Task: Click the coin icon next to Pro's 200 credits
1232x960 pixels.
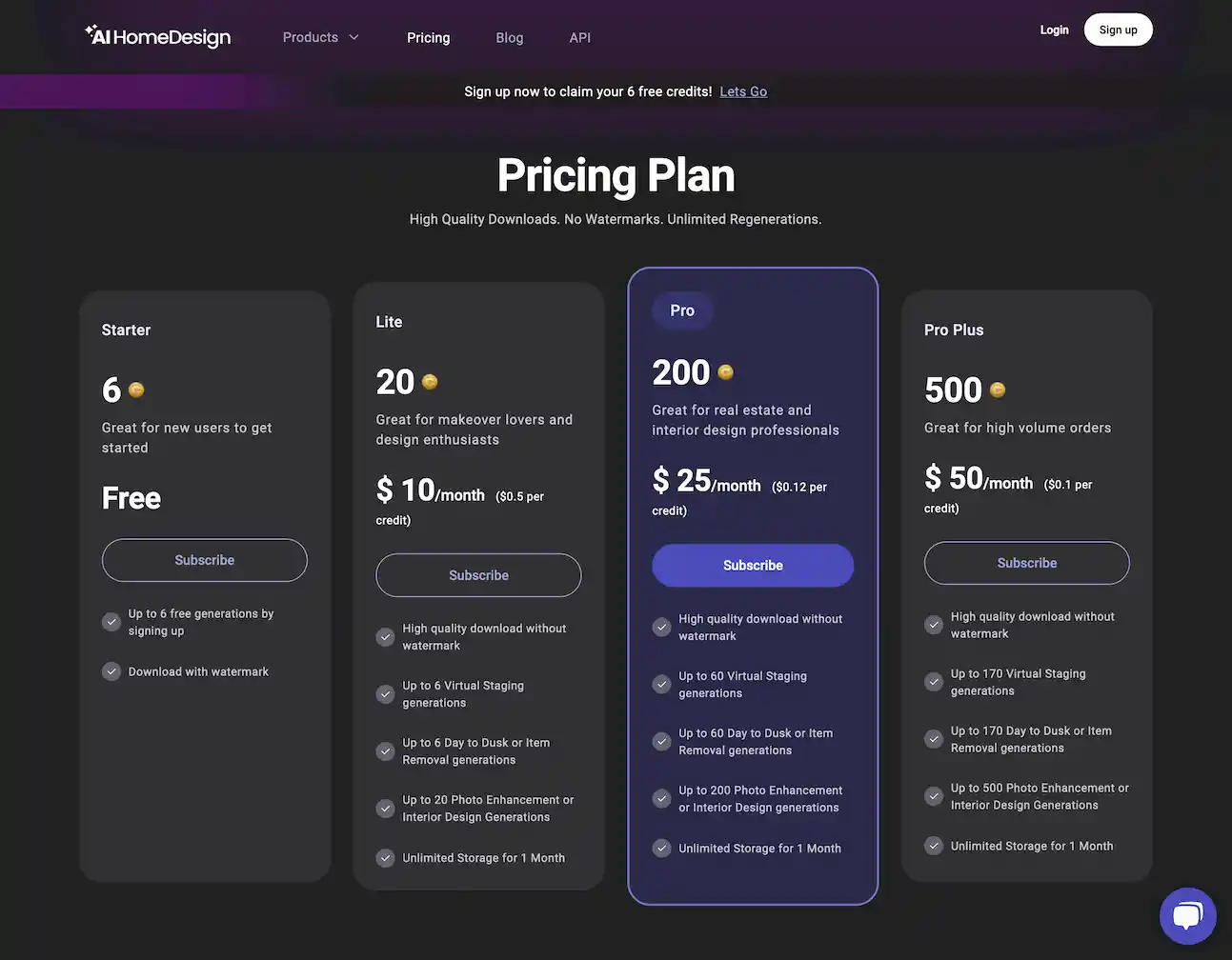Action: 725,371
